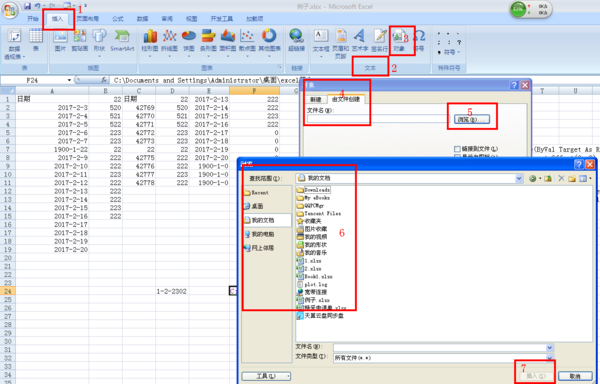This screenshot has height=384, width=600.
Task: Open the Tencent Files folder
Action: 319,213
